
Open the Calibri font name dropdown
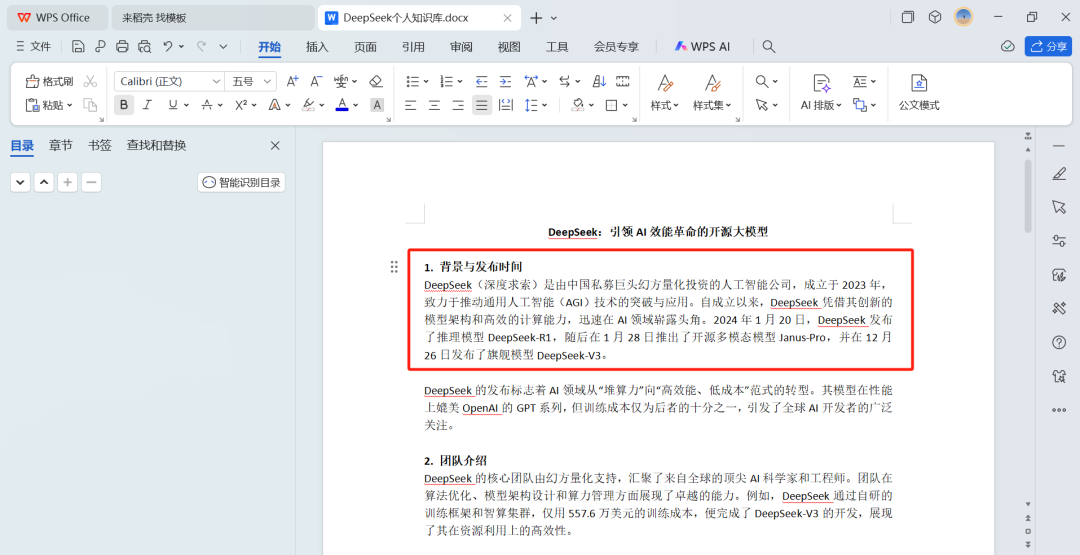168,81
